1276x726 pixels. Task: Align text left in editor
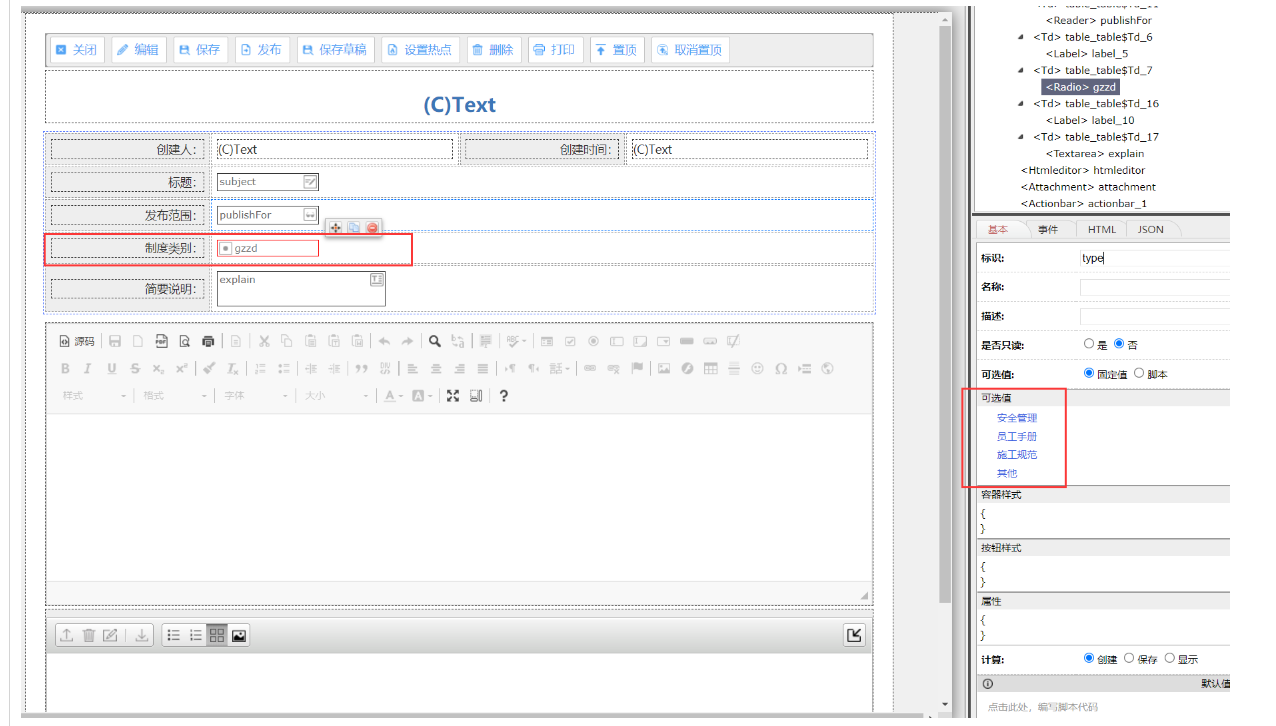click(412, 368)
